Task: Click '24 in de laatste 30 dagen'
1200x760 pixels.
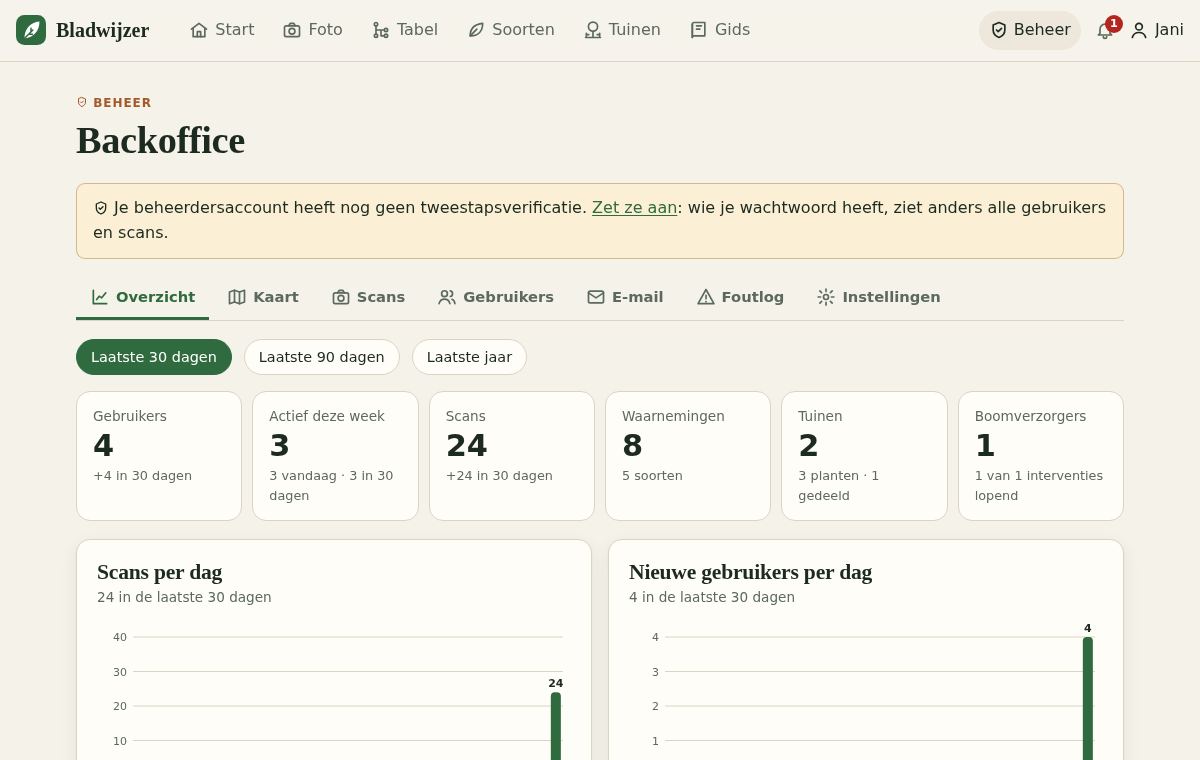Action: [184, 597]
